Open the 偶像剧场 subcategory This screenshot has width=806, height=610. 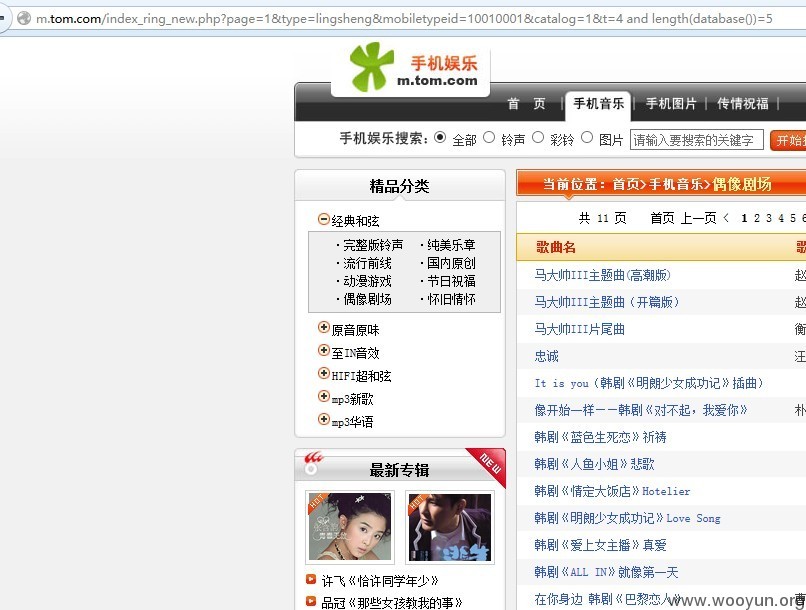coord(367,300)
